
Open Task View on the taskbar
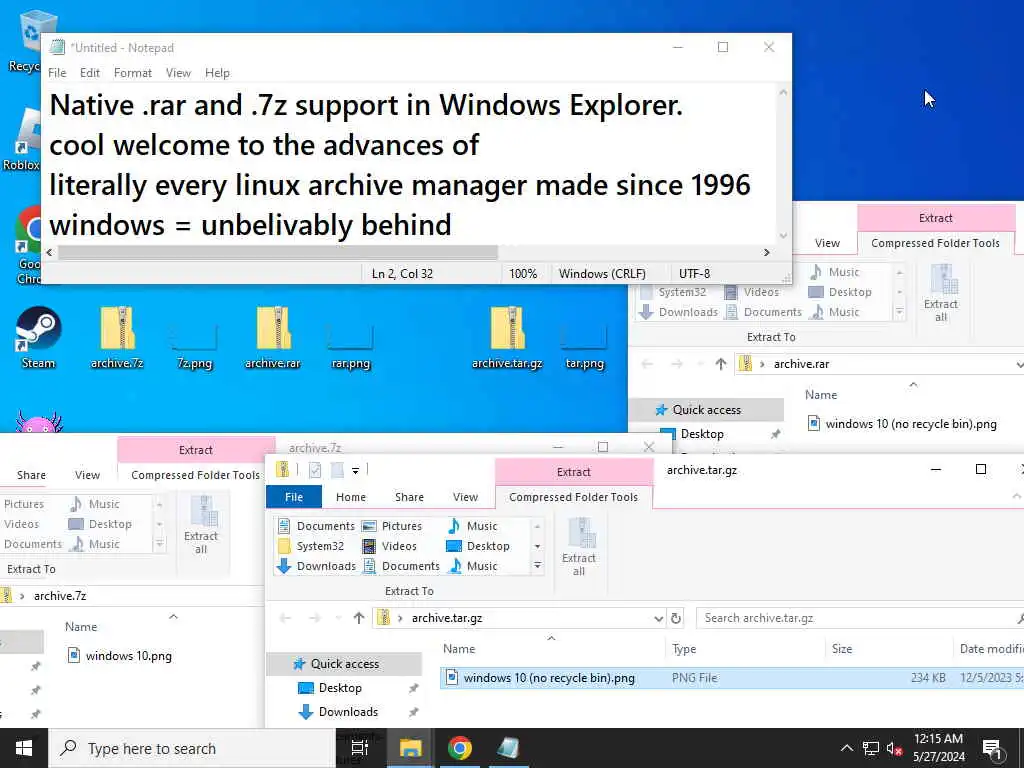(x=360, y=748)
